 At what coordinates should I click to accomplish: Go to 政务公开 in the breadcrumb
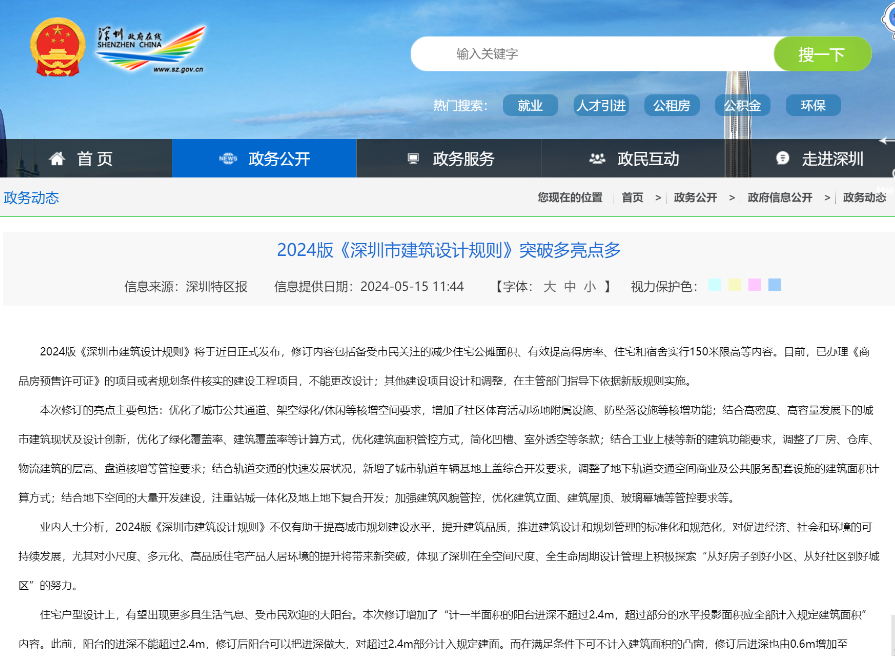(x=695, y=198)
